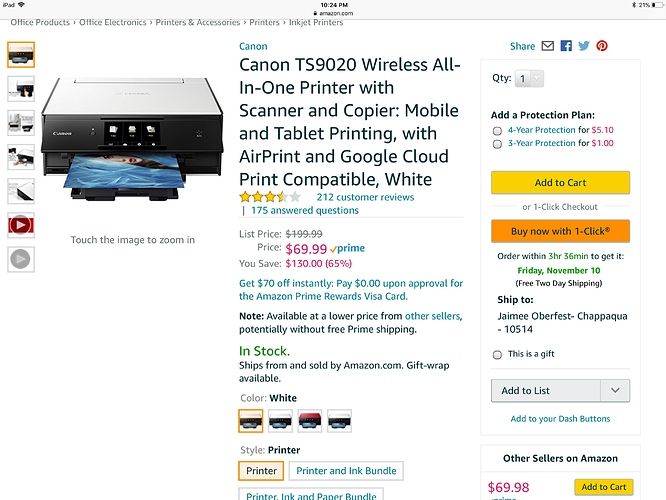Share on Twitter icon
Viewport: 666px width, 500px height.
point(584,46)
